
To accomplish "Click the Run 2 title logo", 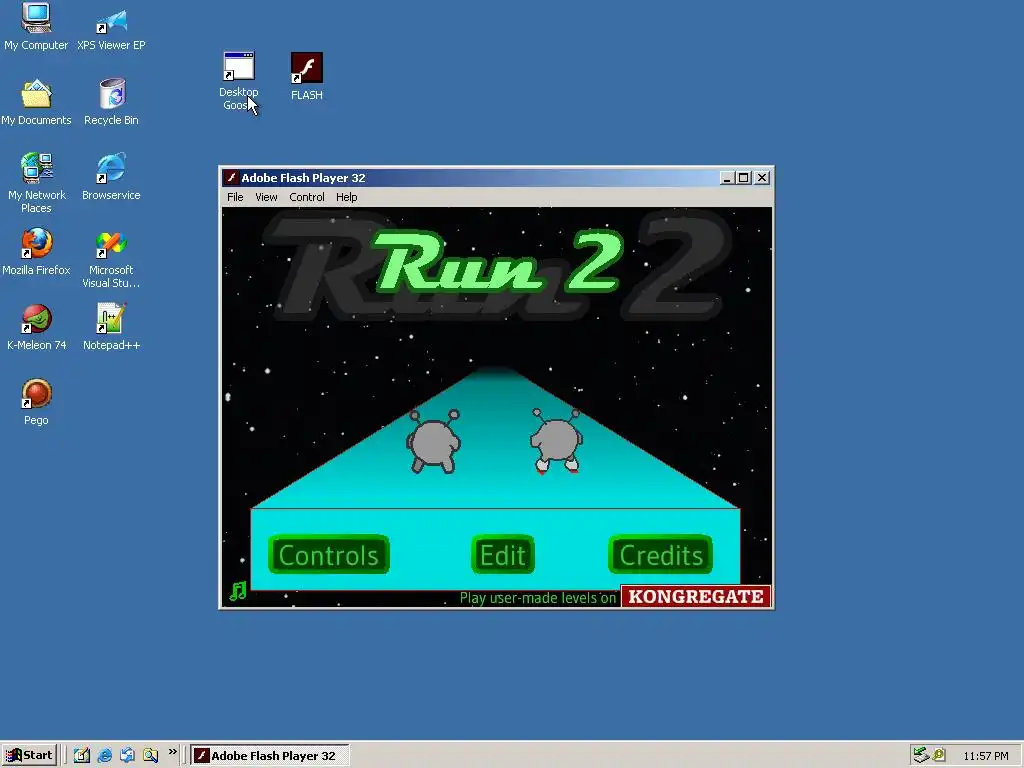I will [498, 264].
